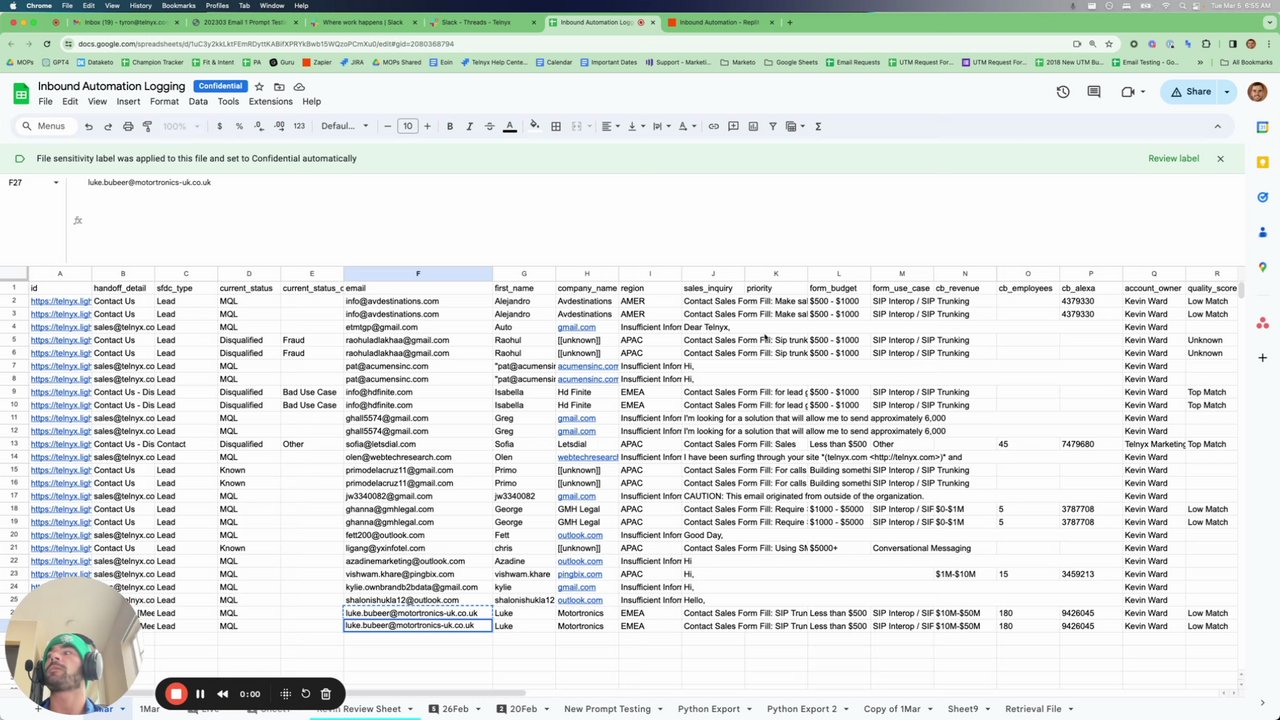Viewport: 1280px width, 720px height.
Task: Print the spreadsheet using toolbar icon
Action: click(128, 126)
